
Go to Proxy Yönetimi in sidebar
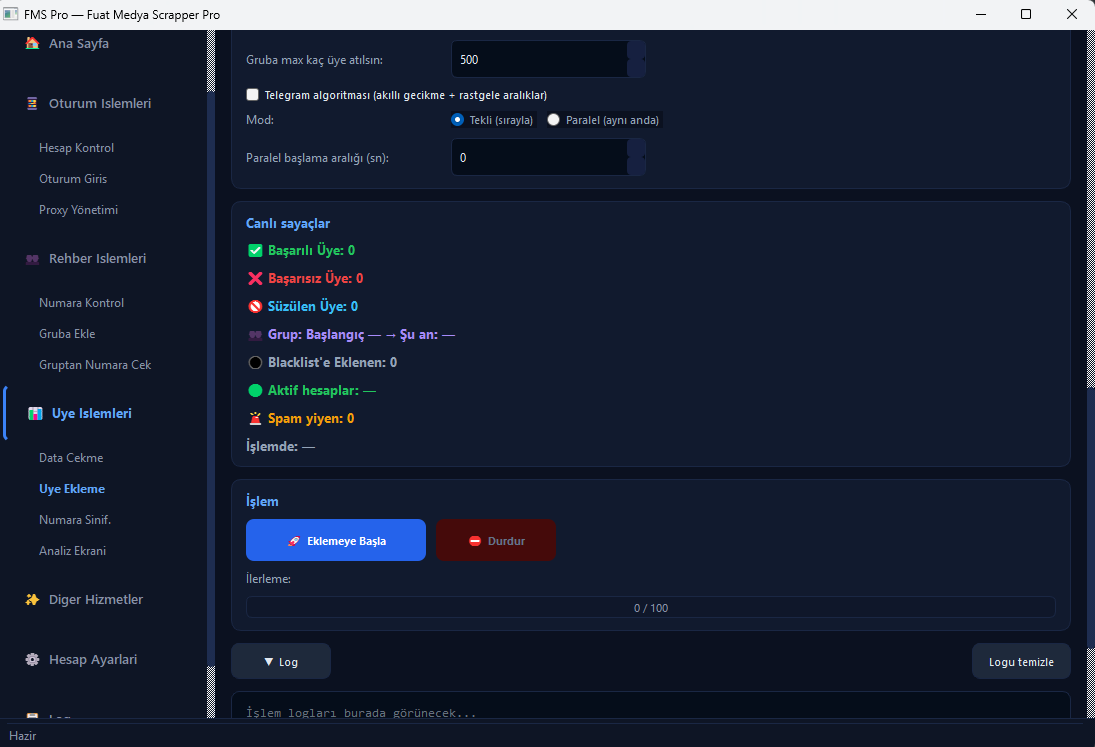pyautogui.click(x=78, y=209)
